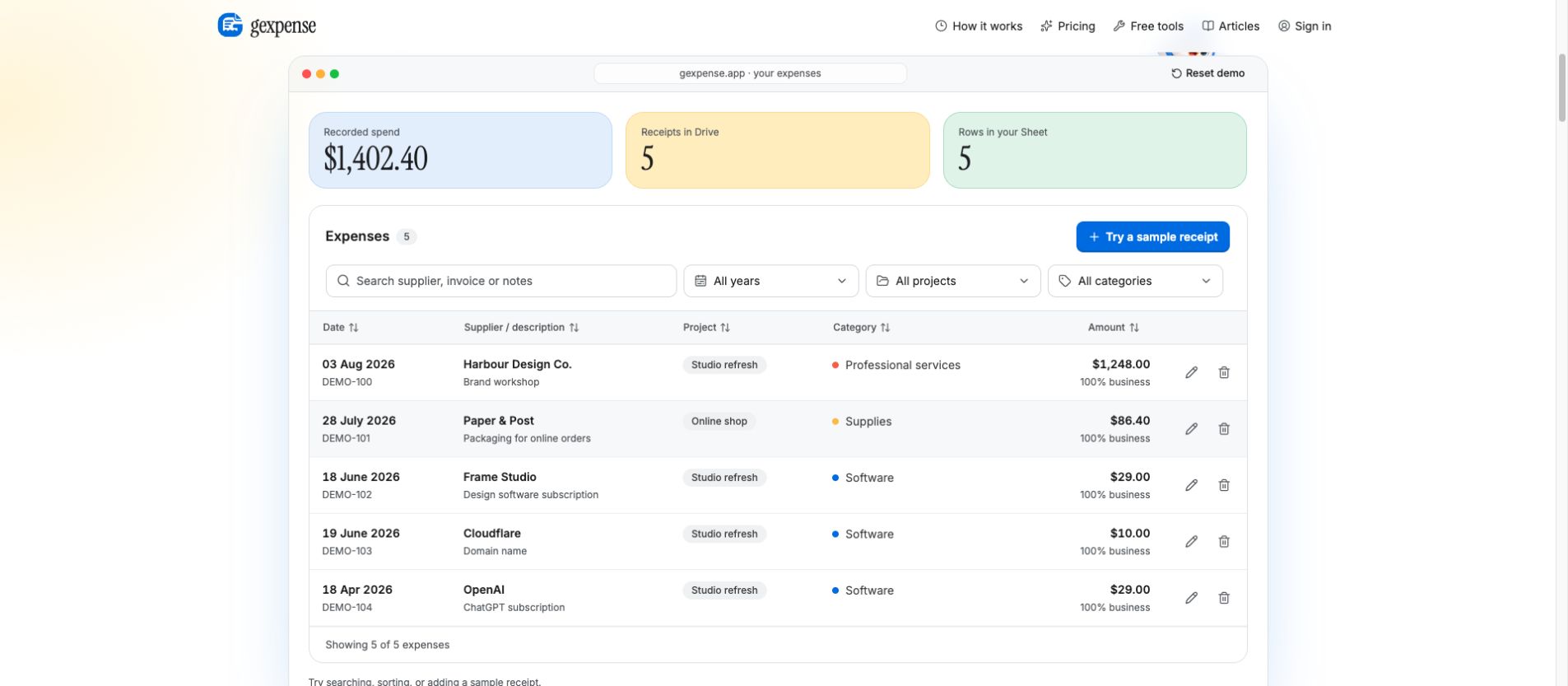The width and height of the screenshot is (1568, 686).
Task: Delete the Paper & Post expense
Action: (1224, 429)
